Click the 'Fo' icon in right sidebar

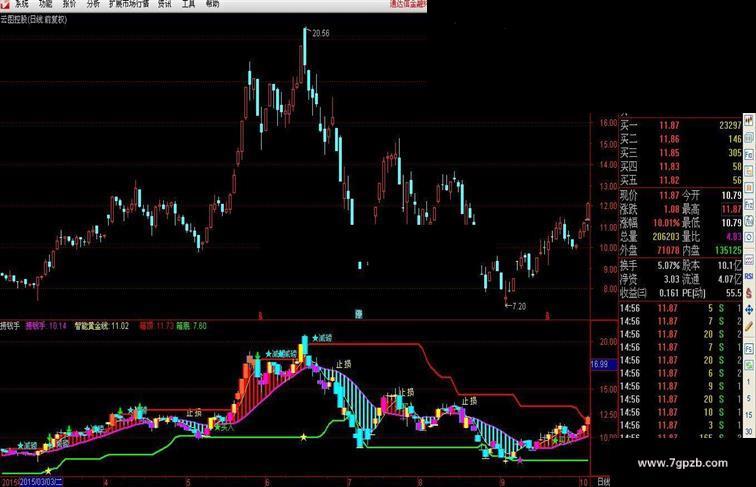pos(749,154)
